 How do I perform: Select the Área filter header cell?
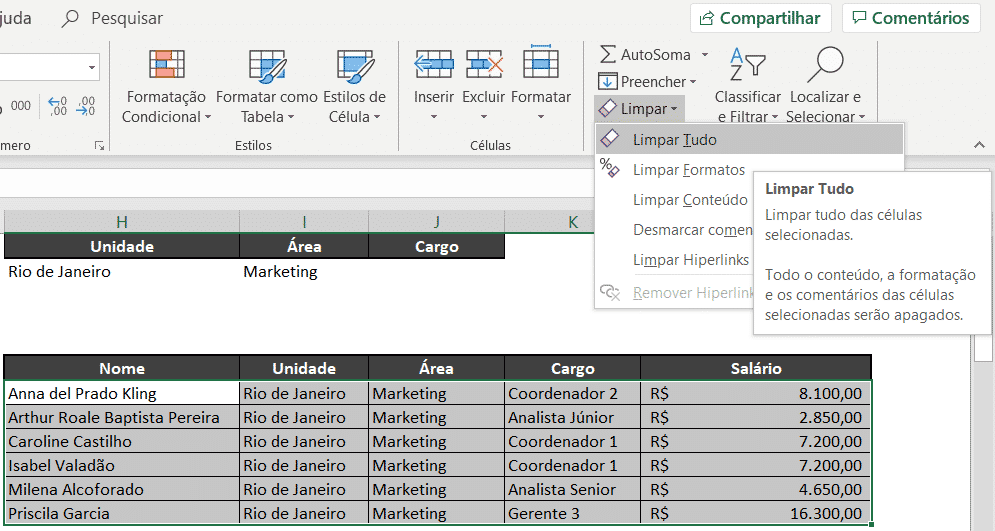[x=304, y=247]
